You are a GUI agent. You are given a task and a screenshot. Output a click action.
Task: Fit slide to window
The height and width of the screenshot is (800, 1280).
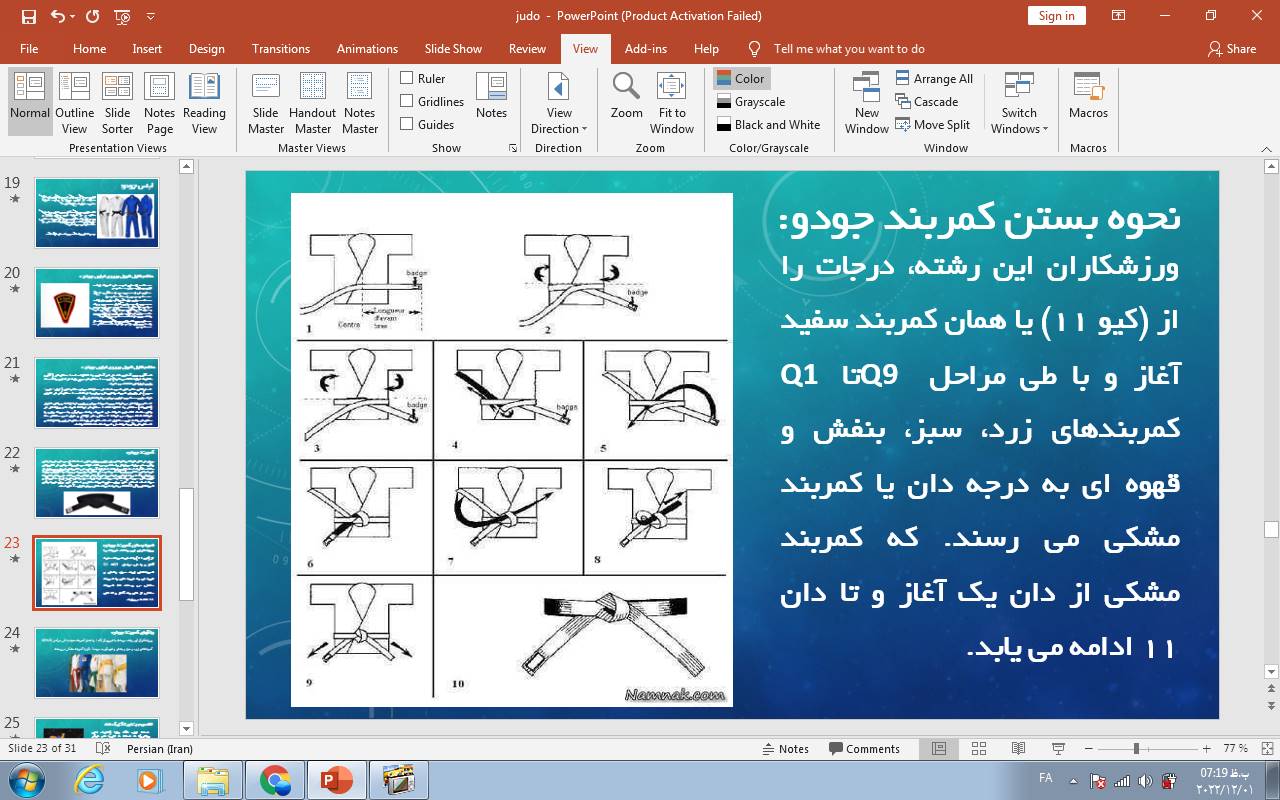click(x=671, y=102)
